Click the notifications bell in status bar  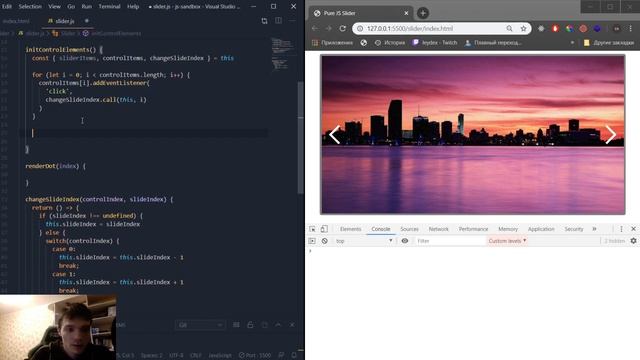[294, 356]
